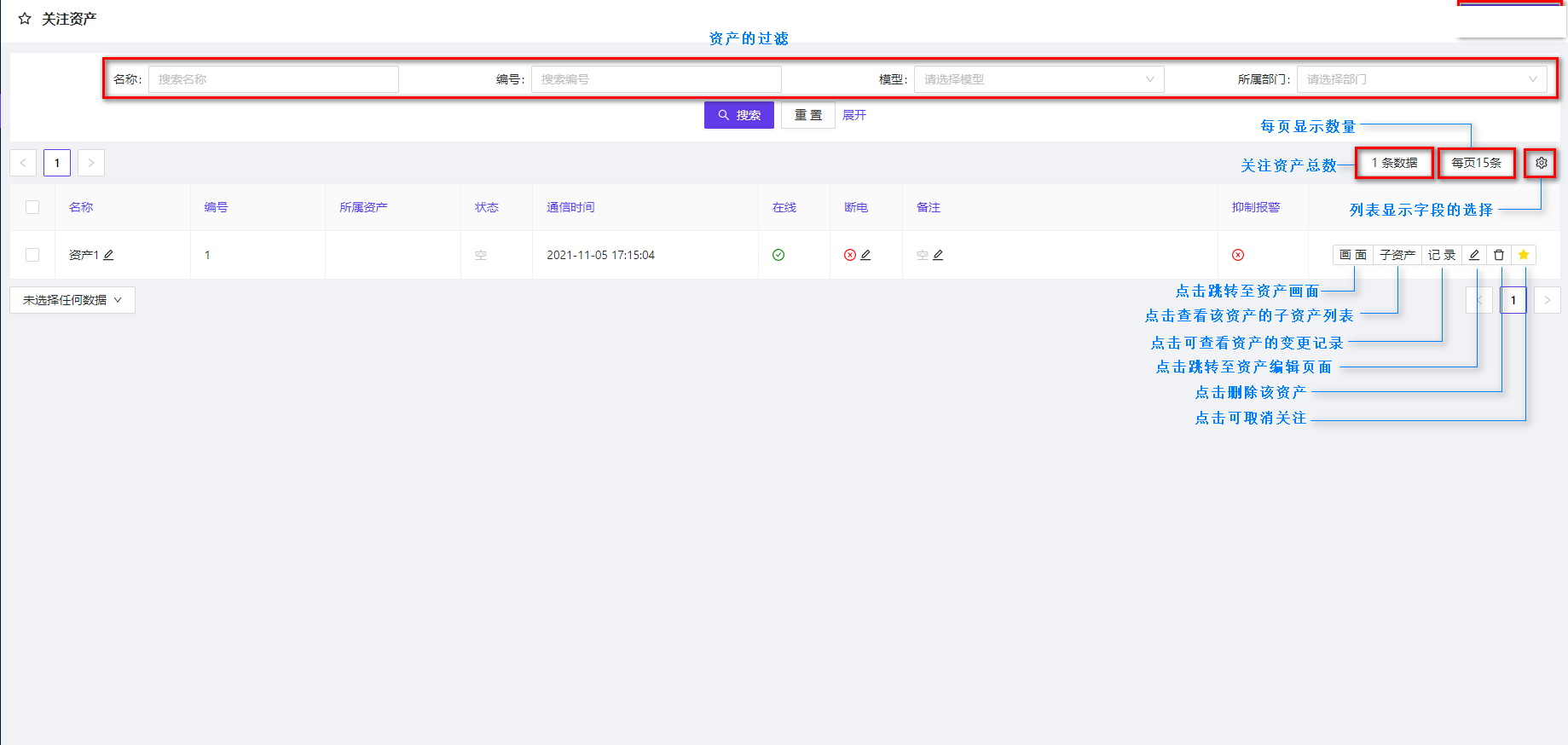Toggle the select-all header checkbox

[x=32, y=207]
